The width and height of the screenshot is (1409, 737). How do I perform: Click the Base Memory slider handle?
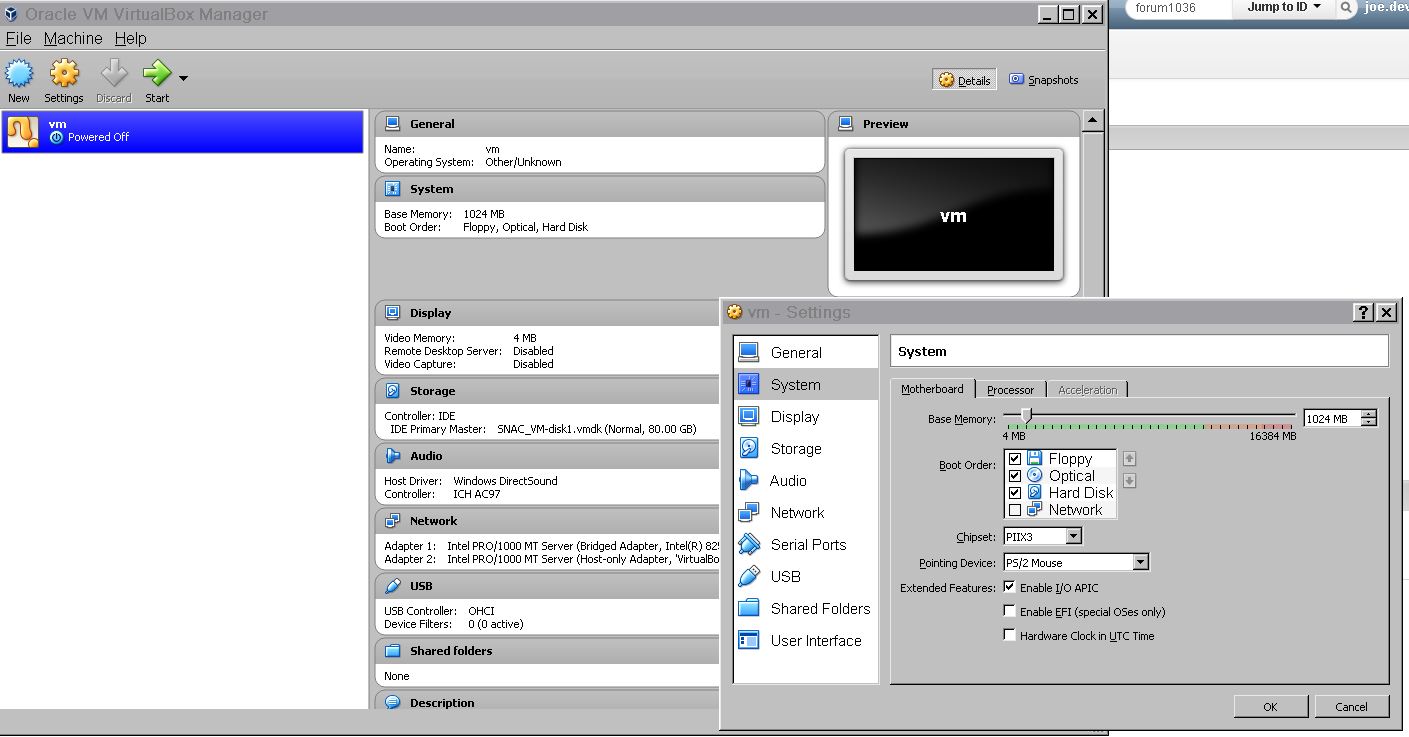click(x=1026, y=415)
